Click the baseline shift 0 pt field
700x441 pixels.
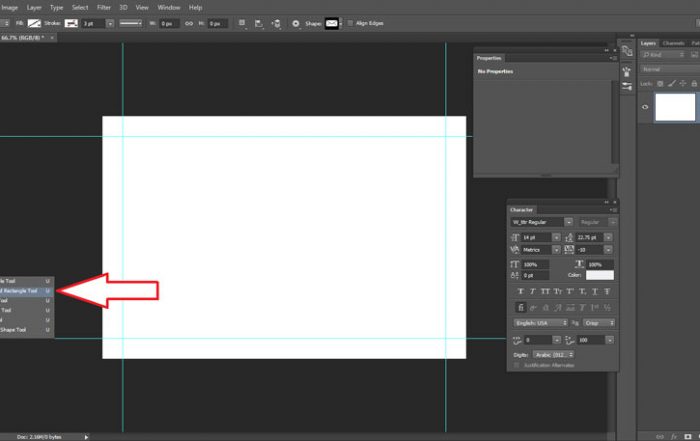coord(535,276)
